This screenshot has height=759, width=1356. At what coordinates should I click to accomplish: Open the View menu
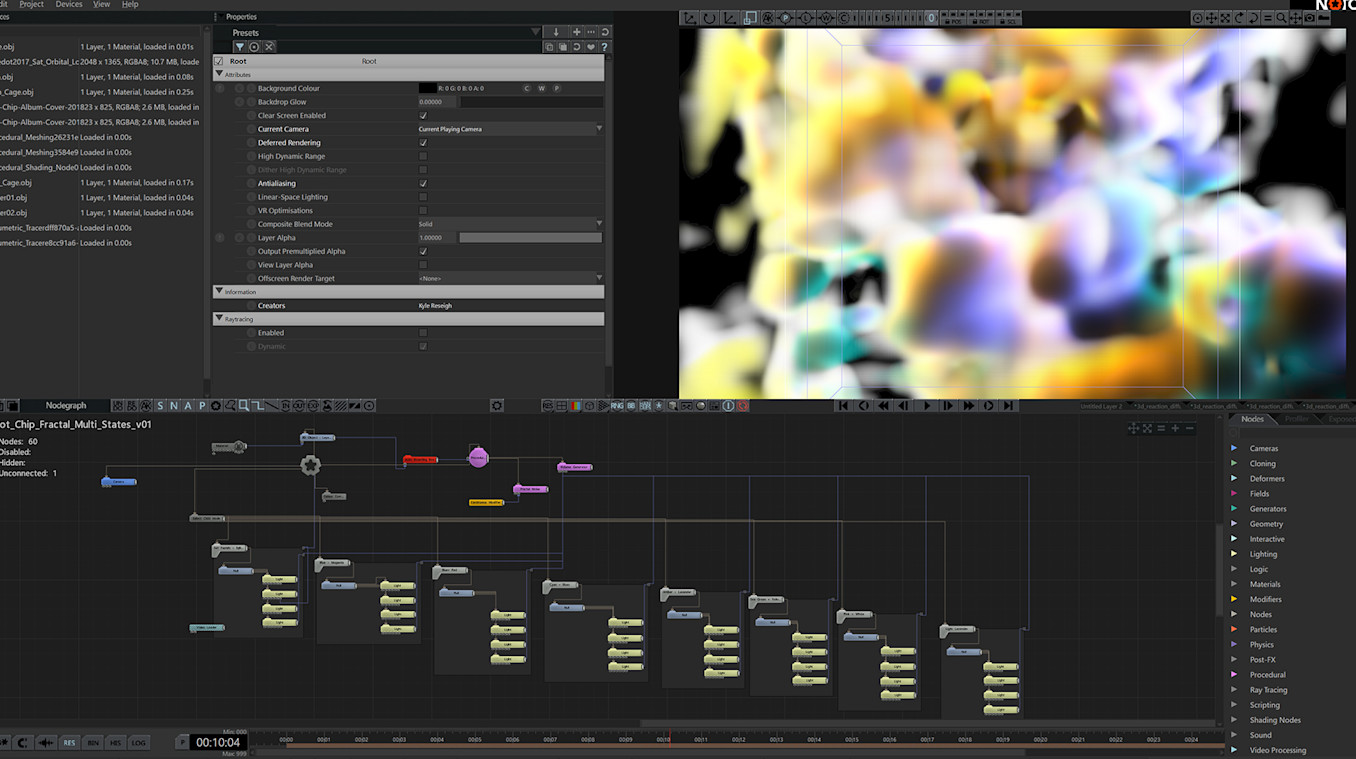pyautogui.click(x=102, y=4)
